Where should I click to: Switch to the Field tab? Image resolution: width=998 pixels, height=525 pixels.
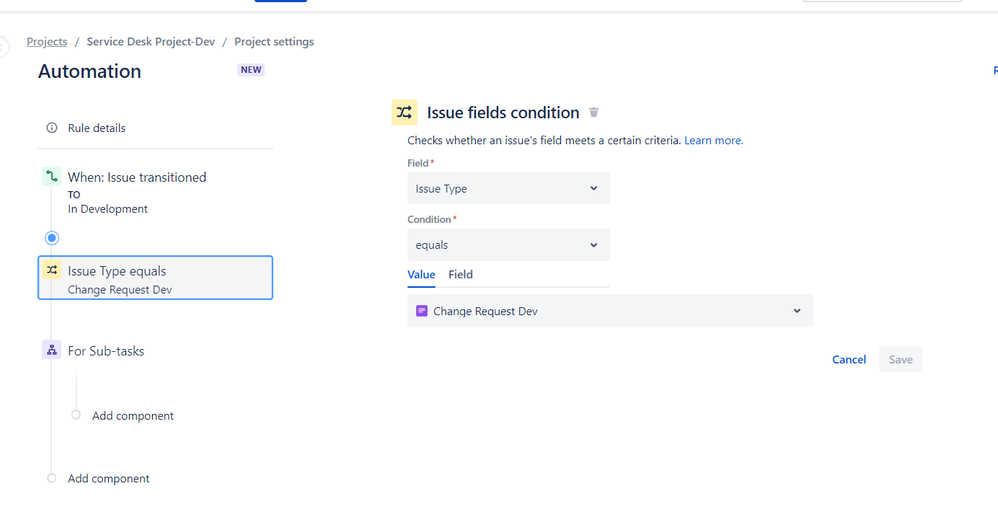point(460,274)
